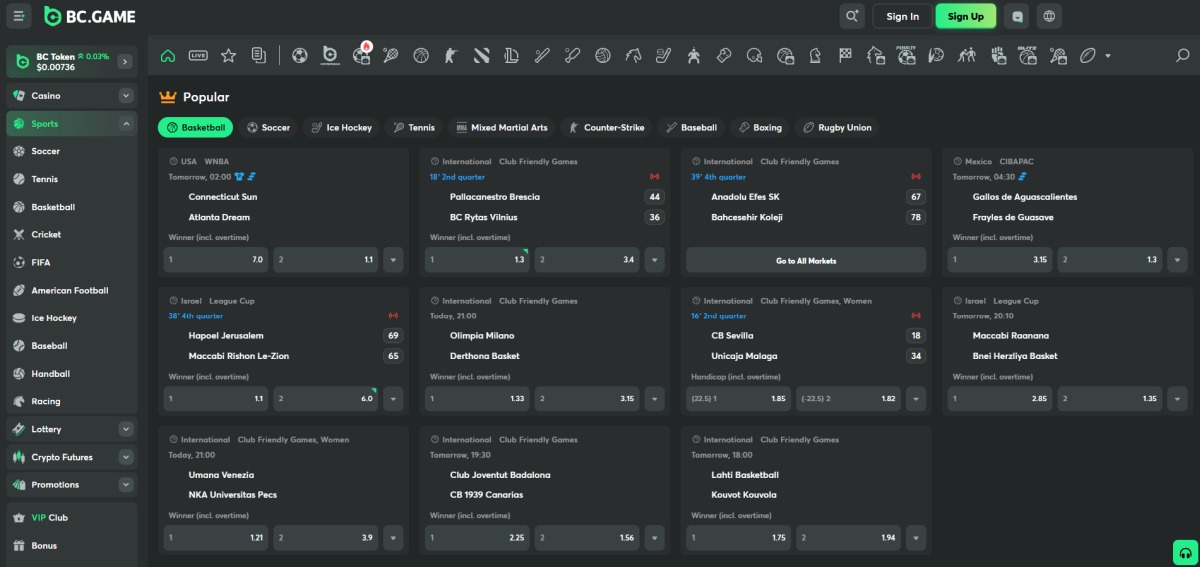Screen dimensions: 1200x567
Task: Select the League of Legends icon
Action: tap(512, 55)
